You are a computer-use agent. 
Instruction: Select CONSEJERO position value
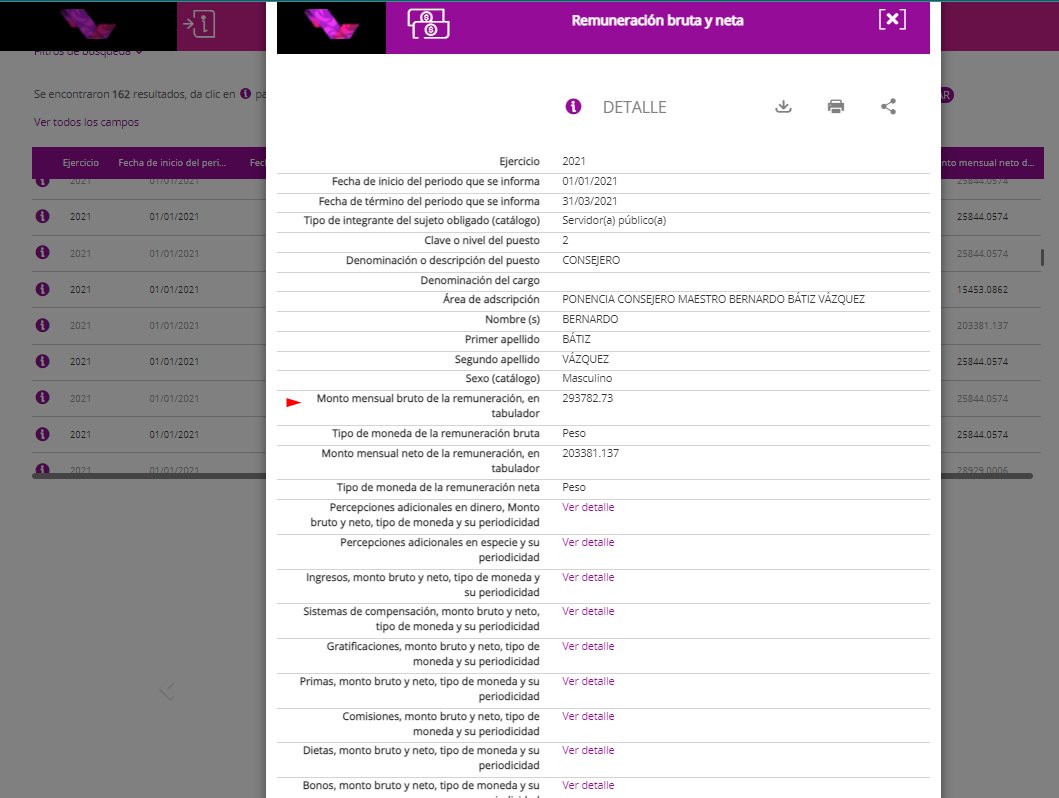(x=591, y=261)
